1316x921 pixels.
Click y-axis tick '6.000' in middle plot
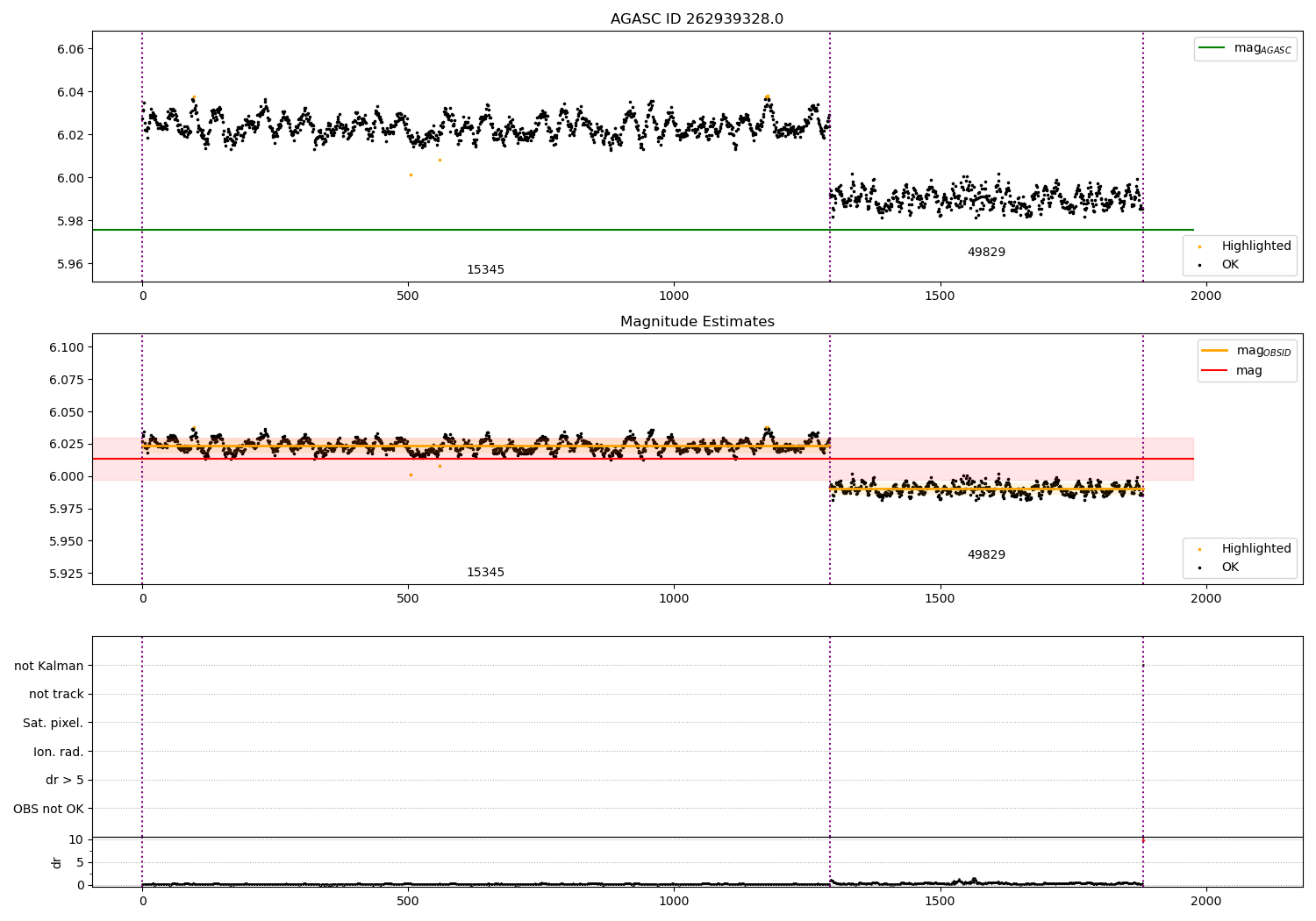coord(67,476)
